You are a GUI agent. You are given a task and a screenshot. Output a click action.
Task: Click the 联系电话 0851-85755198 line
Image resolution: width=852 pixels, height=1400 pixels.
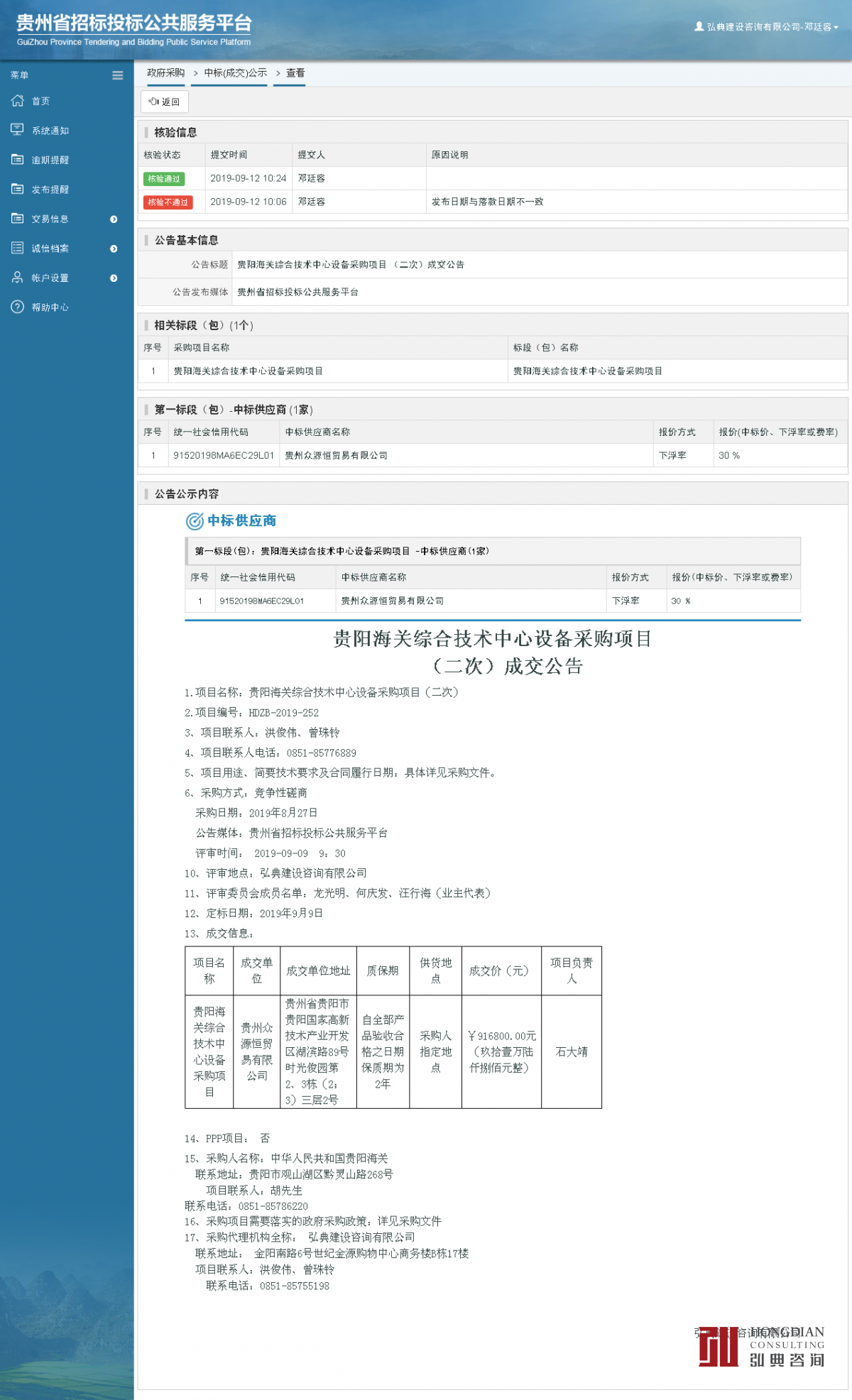coord(268,1286)
